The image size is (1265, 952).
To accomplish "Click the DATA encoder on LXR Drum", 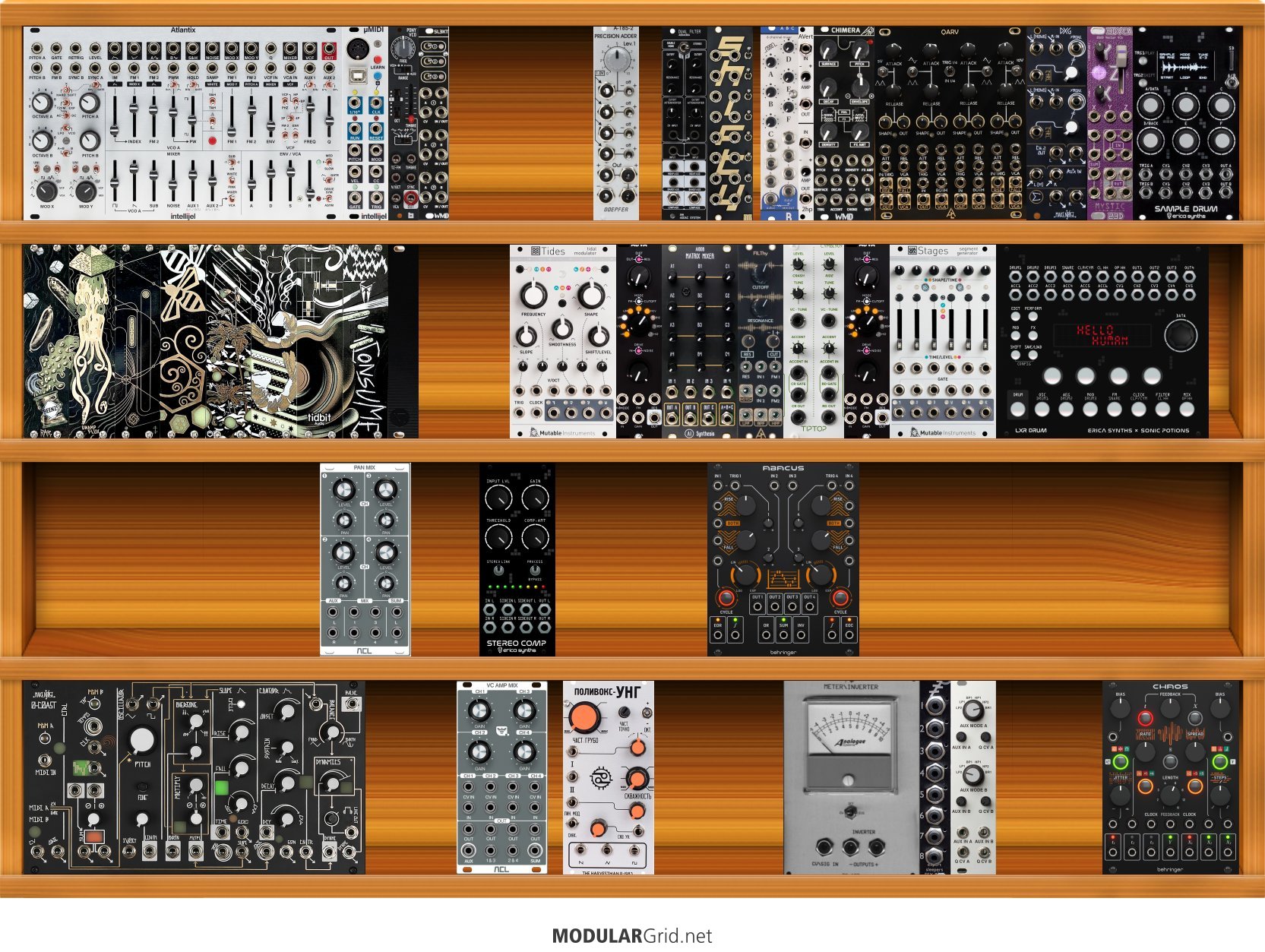I will pyautogui.click(x=1181, y=335).
